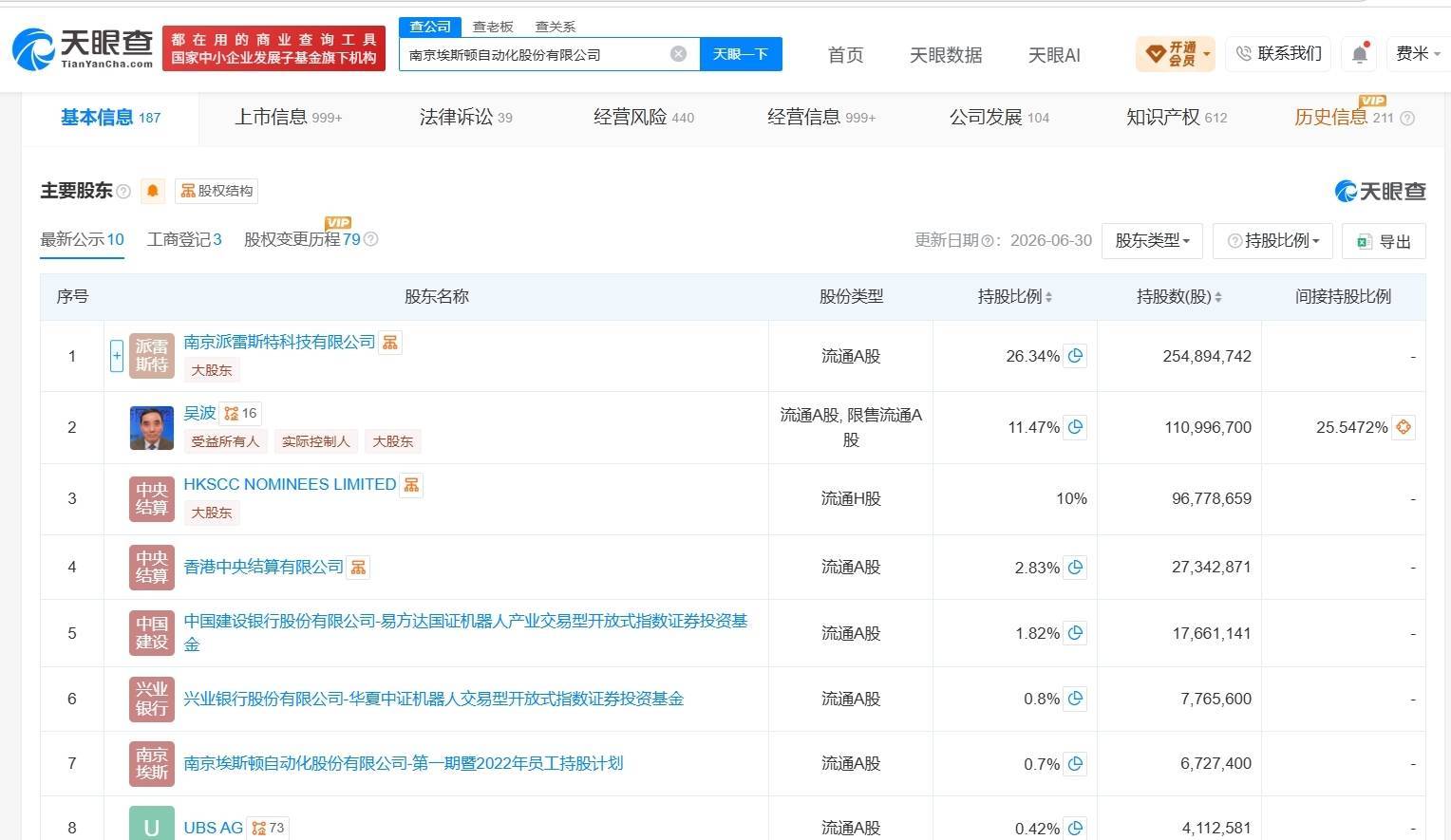This screenshot has height=840, width=1451.
Task: Switch to 上市信息 tab
Action: (288, 118)
